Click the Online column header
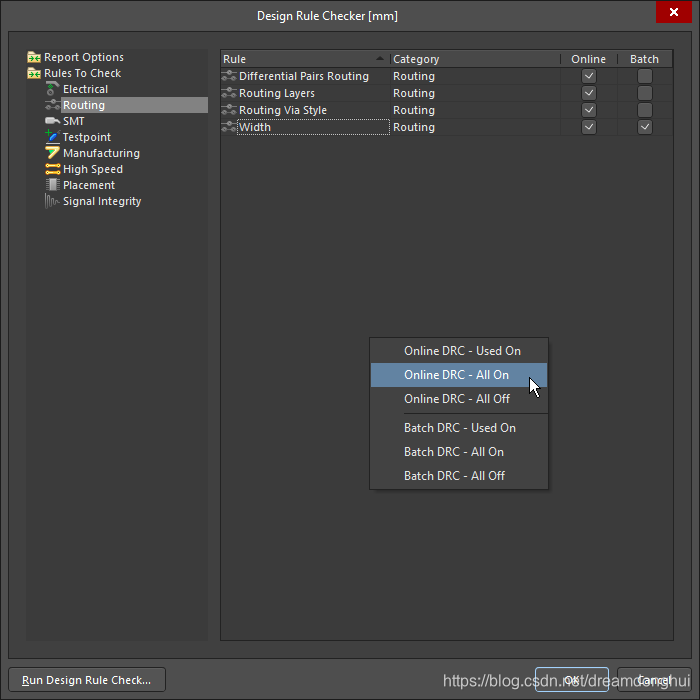The image size is (700, 700). pyautogui.click(x=589, y=59)
